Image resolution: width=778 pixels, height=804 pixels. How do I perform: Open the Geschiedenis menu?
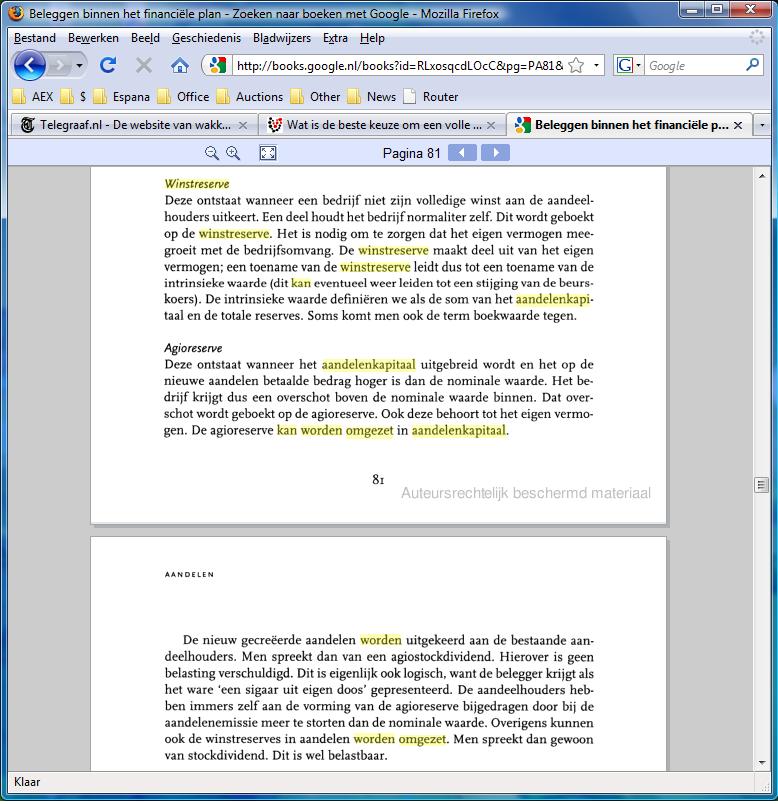tap(206, 38)
